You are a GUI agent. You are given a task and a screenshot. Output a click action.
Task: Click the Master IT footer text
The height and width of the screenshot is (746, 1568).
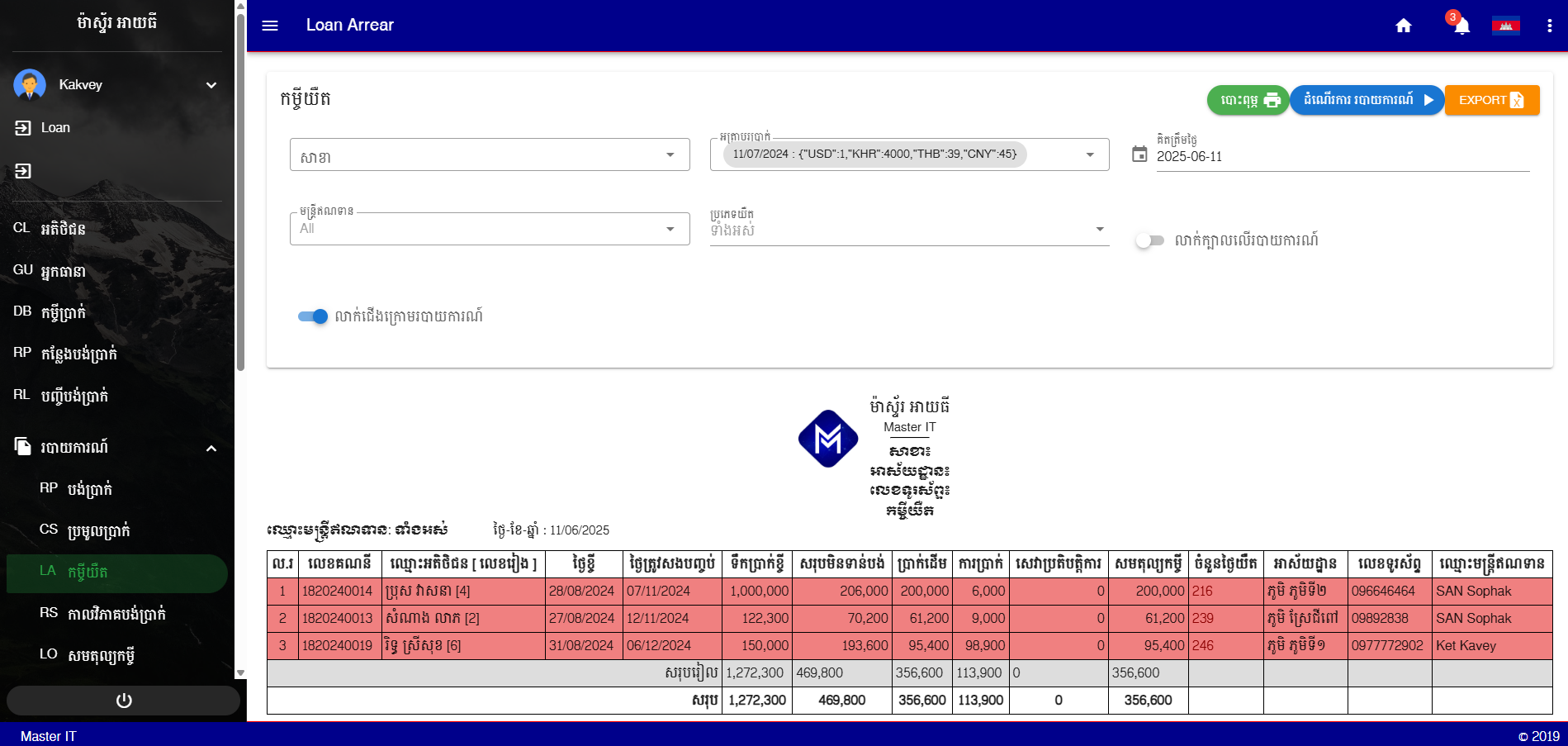pyautogui.click(x=48, y=736)
